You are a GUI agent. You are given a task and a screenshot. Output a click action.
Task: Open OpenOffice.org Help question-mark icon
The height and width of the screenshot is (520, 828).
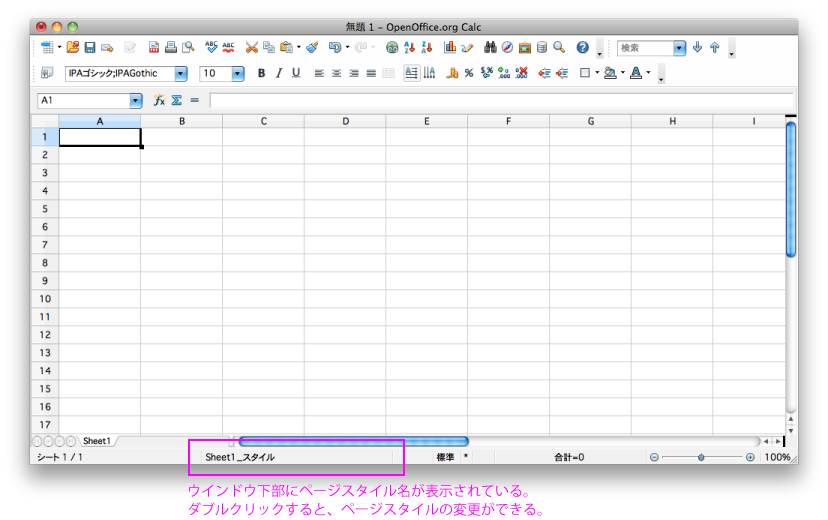582,48
